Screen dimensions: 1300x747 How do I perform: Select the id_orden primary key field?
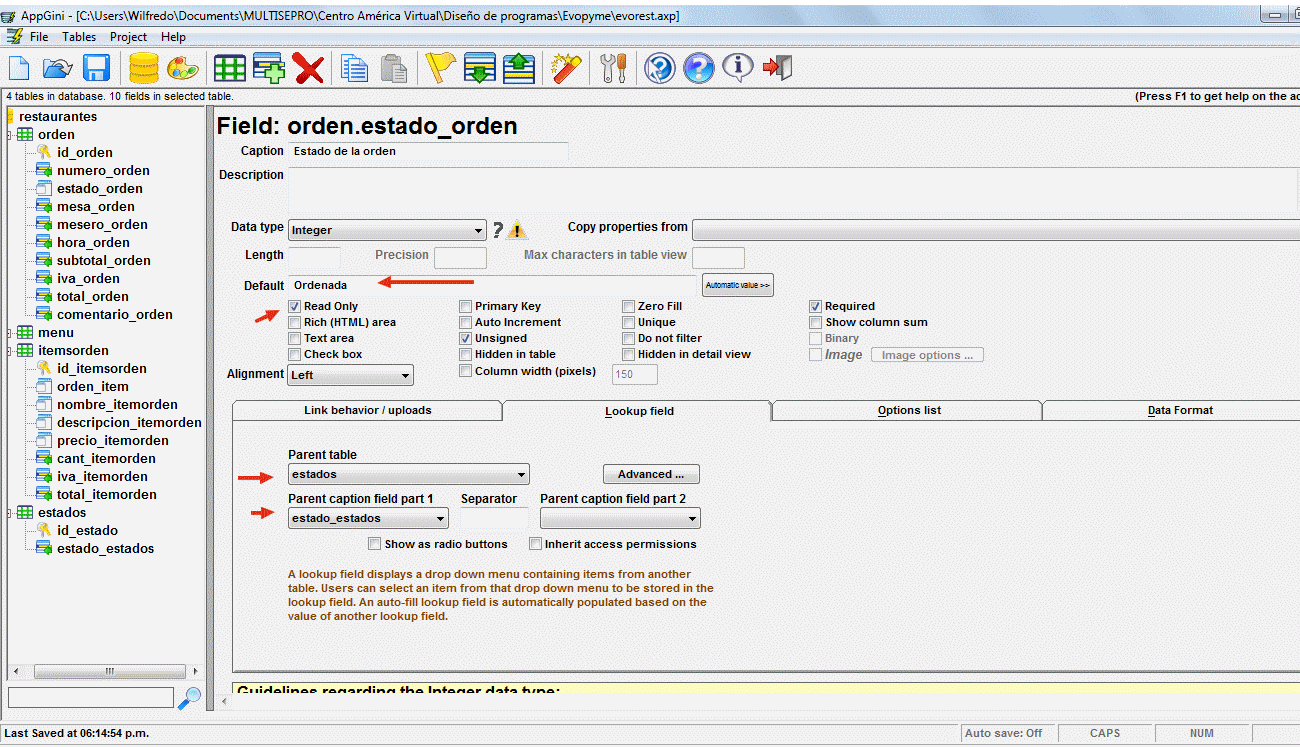click(x=84, y=152)
